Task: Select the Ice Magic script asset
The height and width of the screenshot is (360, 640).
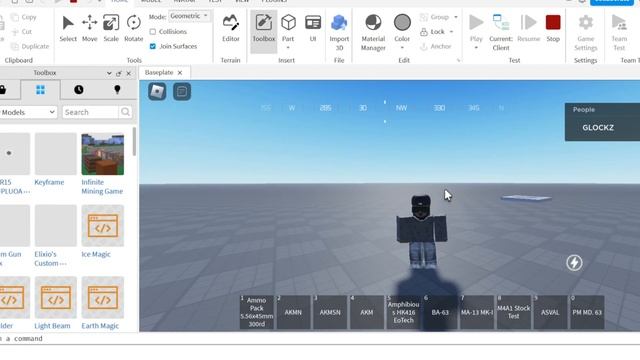Action: pyautogui.click(x=102, y=232)
